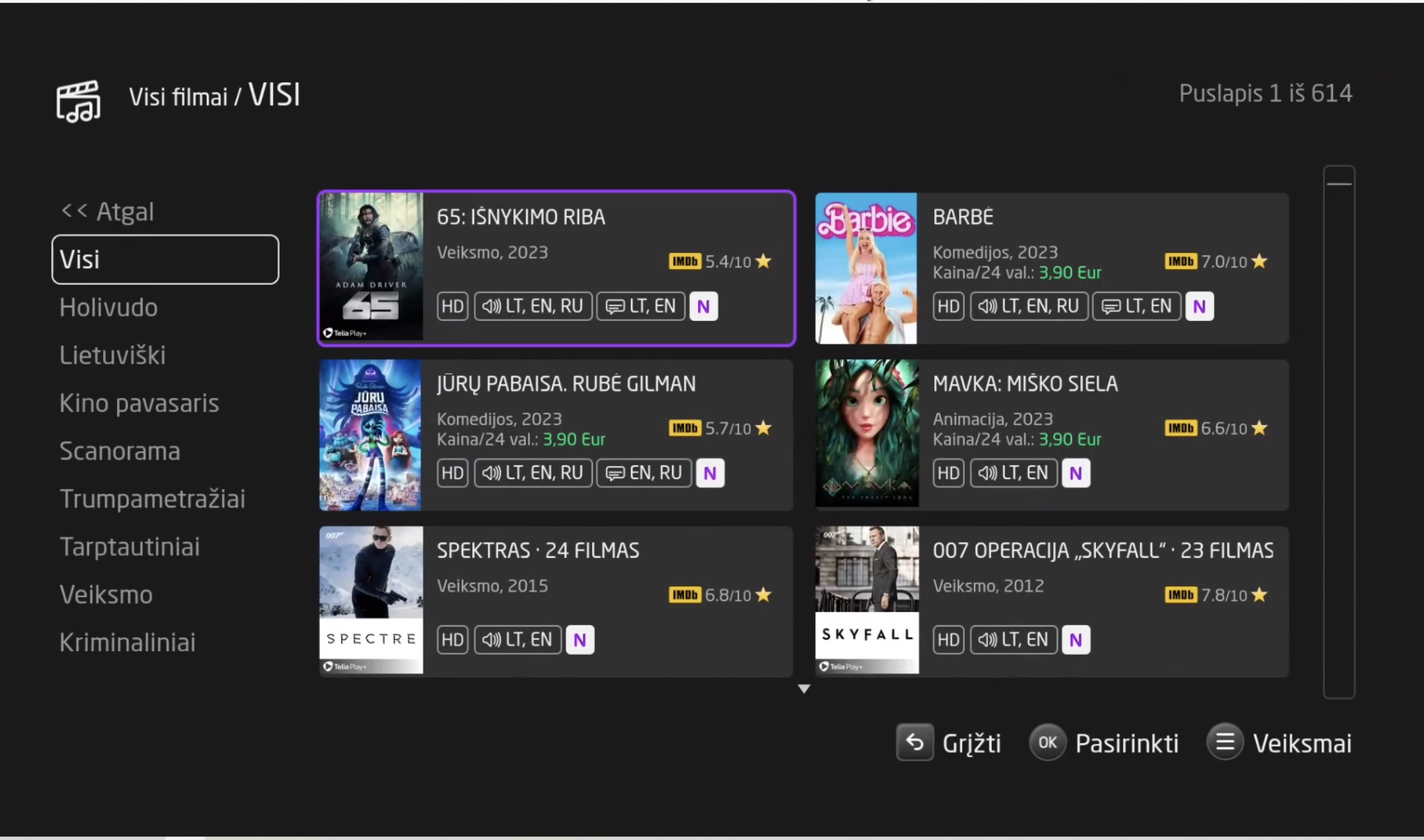1424x840 pixels.
Task: Click the subtitles badge on 65: Išnykimo riba
Action: pos(640,306)
